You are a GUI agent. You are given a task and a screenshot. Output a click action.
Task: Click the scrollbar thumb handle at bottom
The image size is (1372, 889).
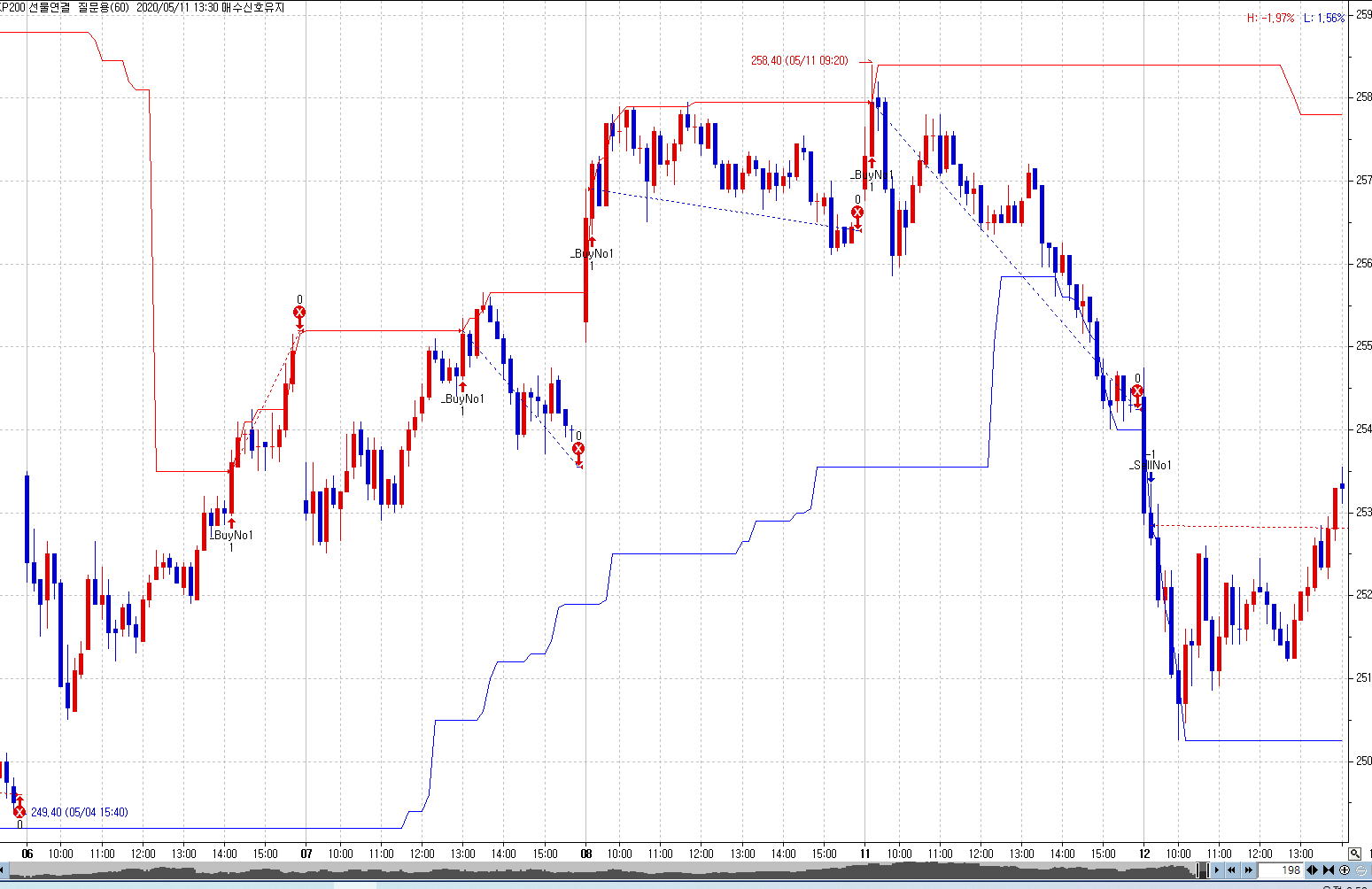point(1203,870)
